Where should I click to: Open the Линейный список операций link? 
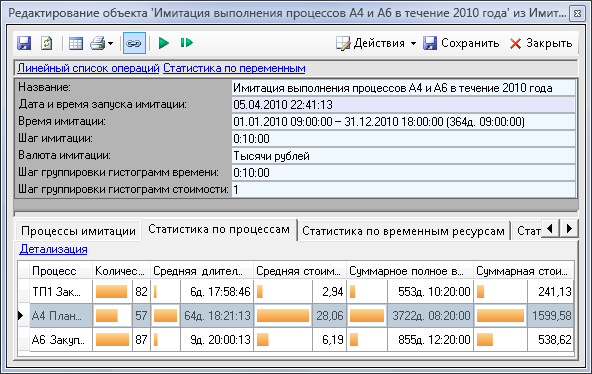pos(88,68)
